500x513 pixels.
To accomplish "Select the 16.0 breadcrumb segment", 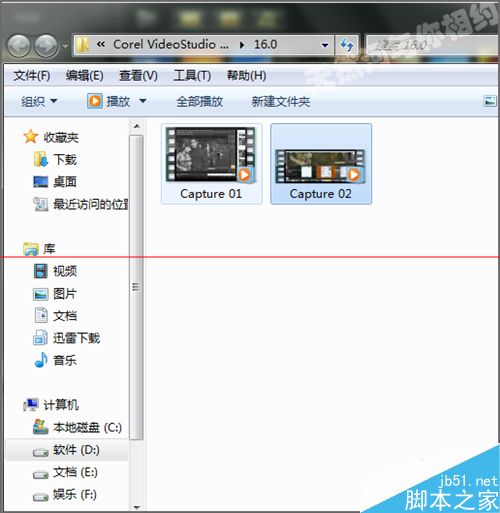I will 265,44.
